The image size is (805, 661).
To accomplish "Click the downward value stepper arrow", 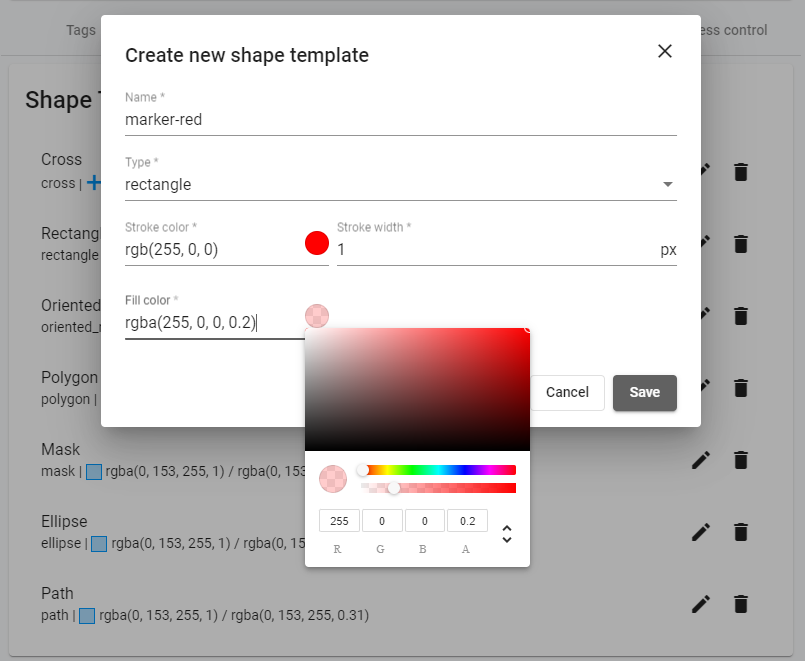I will click(507, 540).
